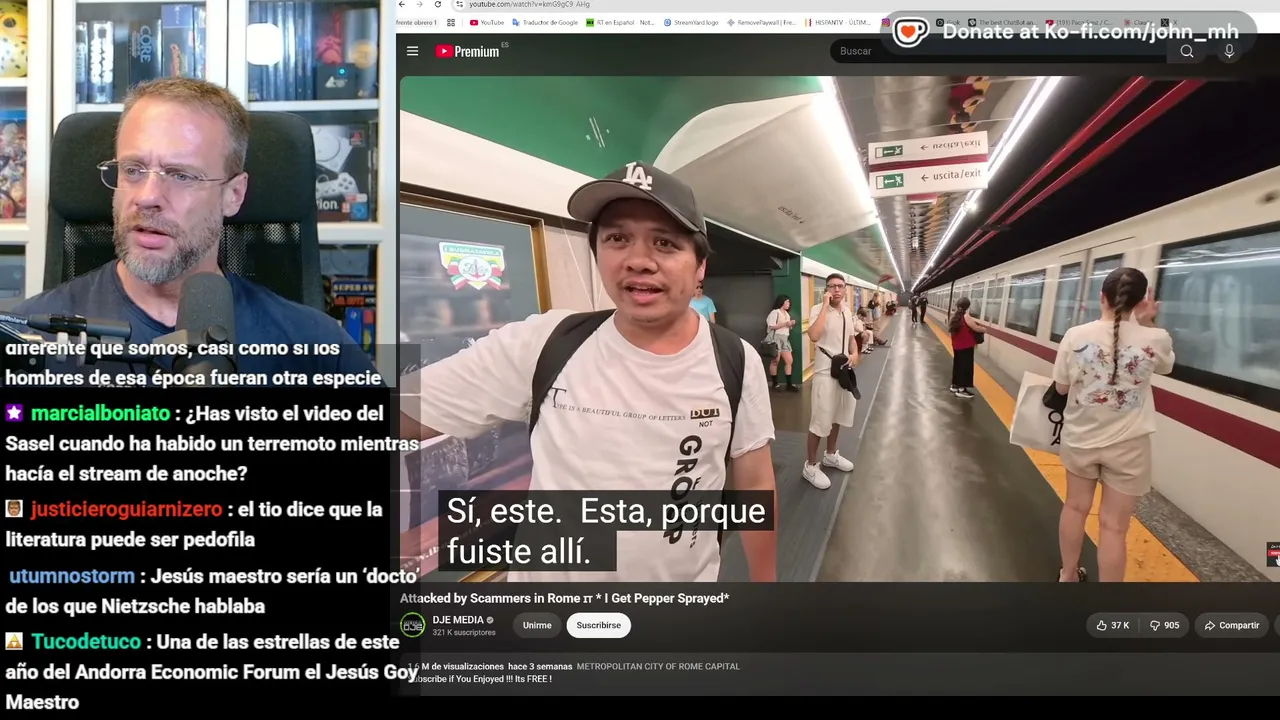Open the YouTube hamburger guide menu
The image size is (1280, 720).
[412, 51]
